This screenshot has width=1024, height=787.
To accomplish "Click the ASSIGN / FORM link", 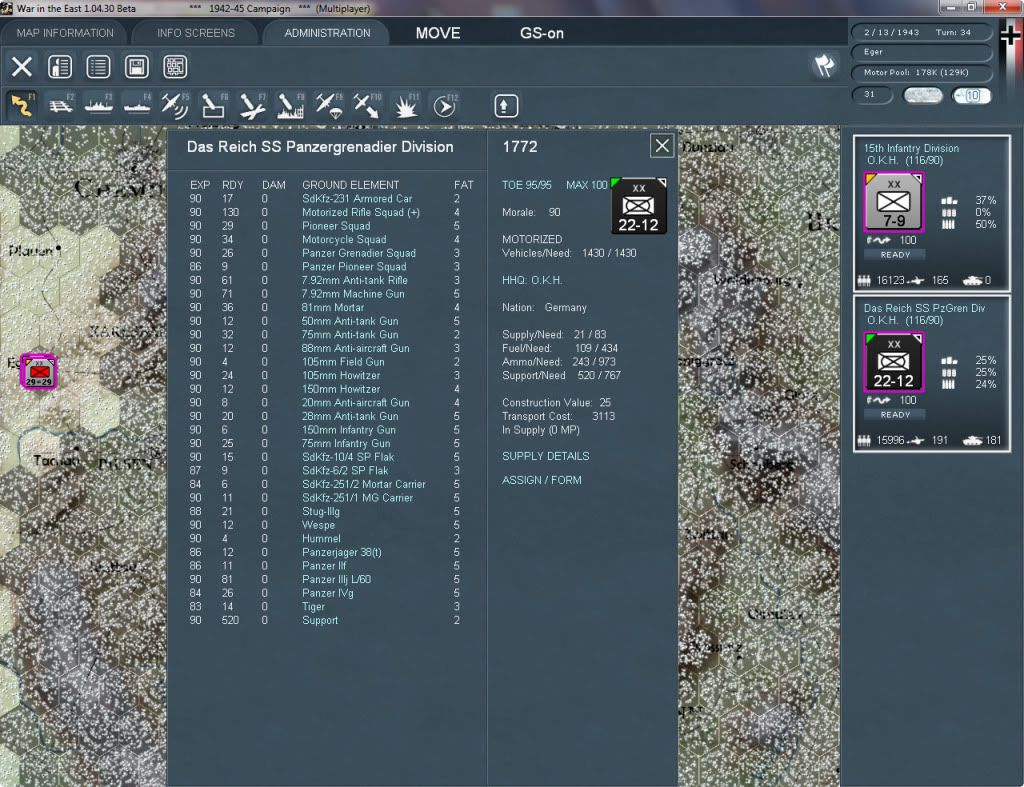I will (x=541, y=480).
